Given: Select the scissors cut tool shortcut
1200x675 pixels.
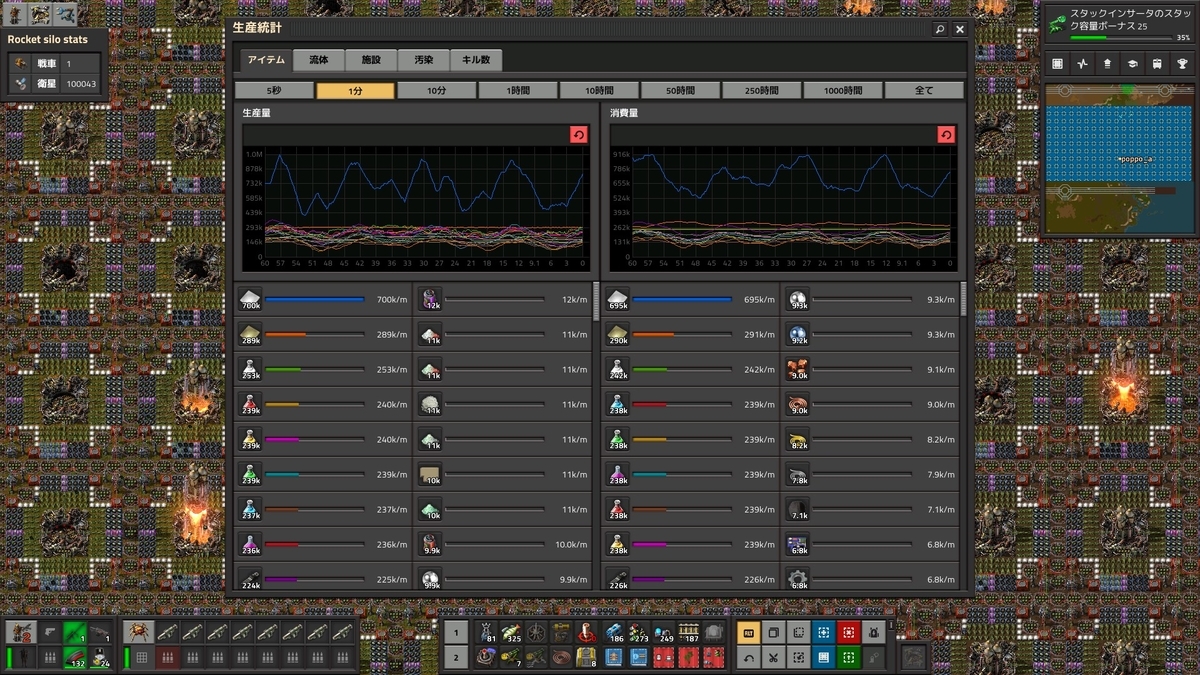Looking at the screenshot, I should 773,657.
